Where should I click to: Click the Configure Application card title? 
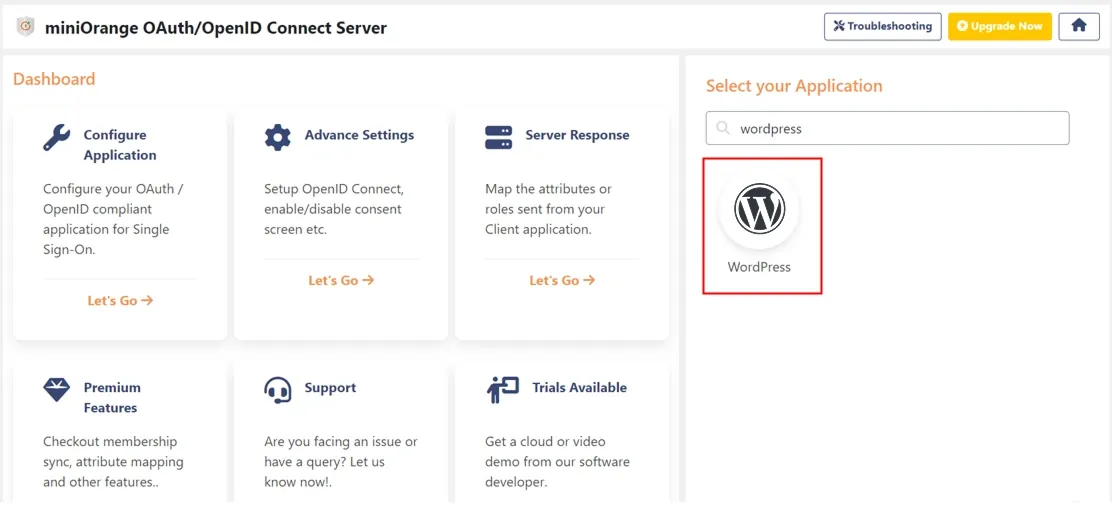pyautogui.click(x=120, y=145)
